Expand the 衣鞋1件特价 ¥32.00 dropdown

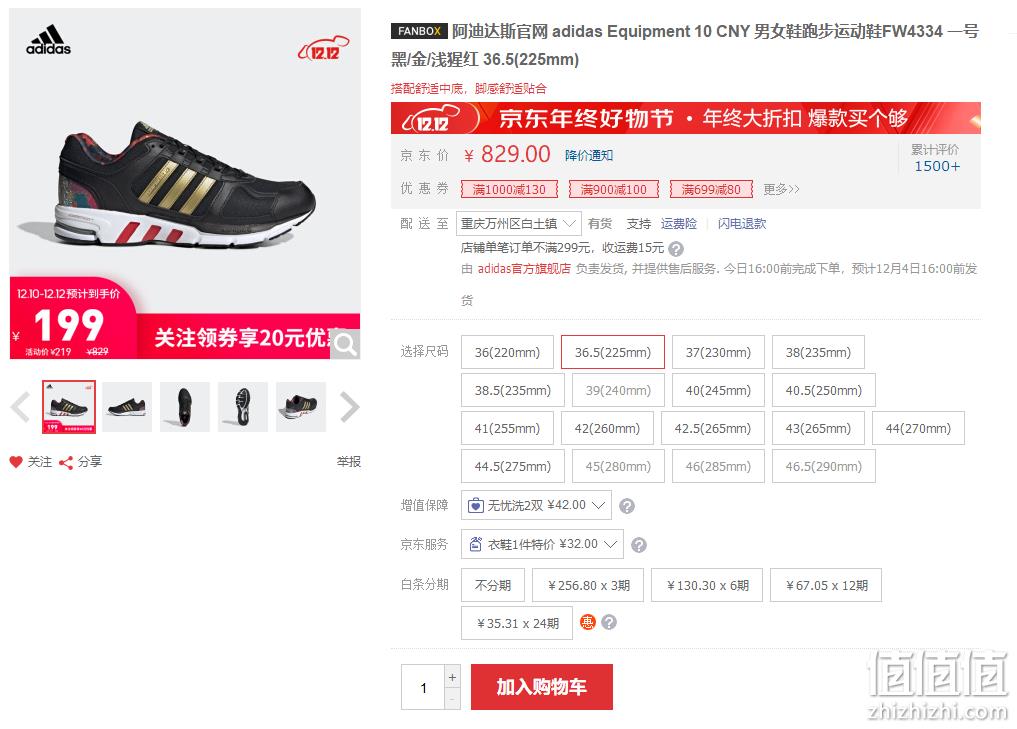tap(542, 544)
